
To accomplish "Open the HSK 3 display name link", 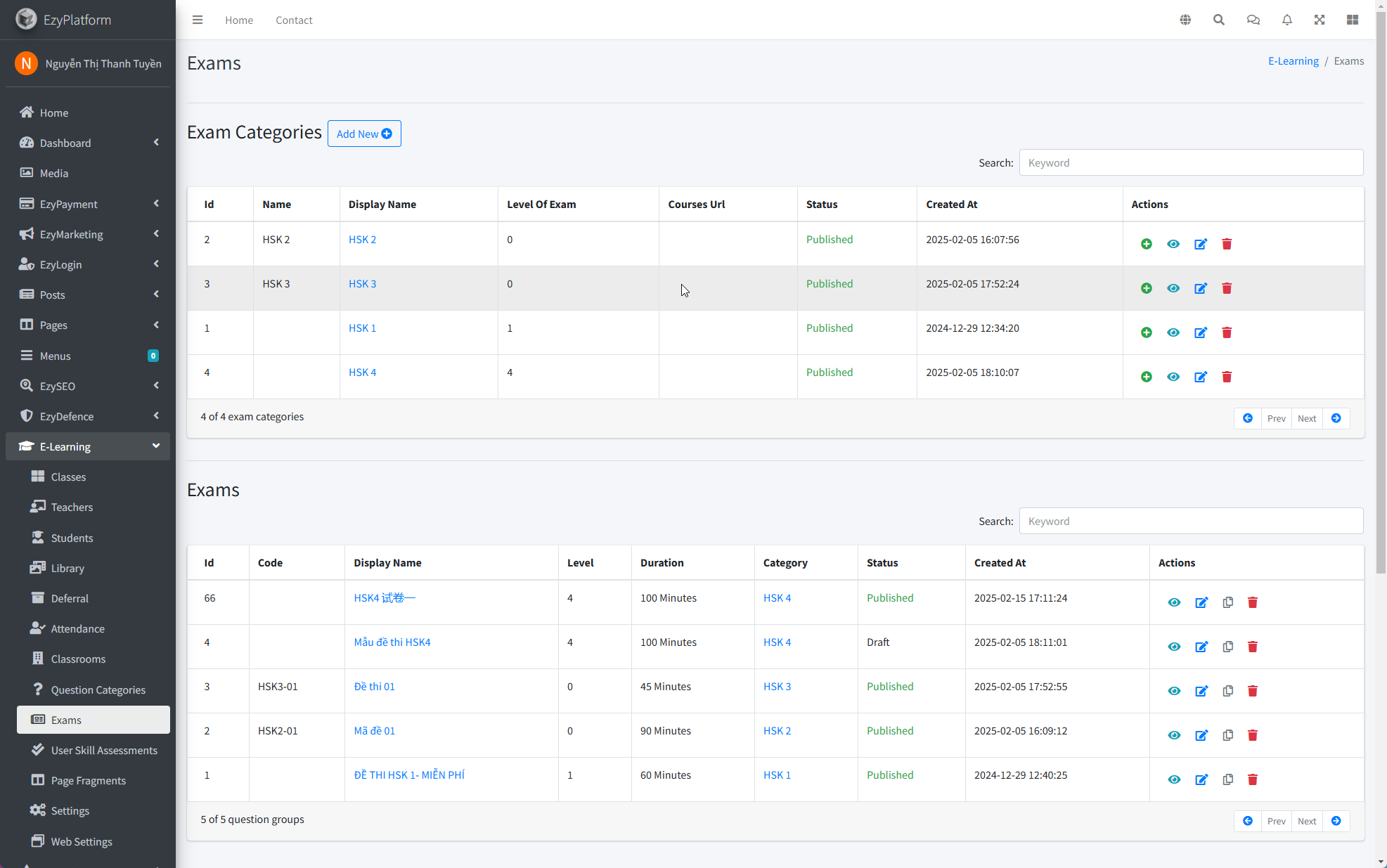I will [362, 284].
